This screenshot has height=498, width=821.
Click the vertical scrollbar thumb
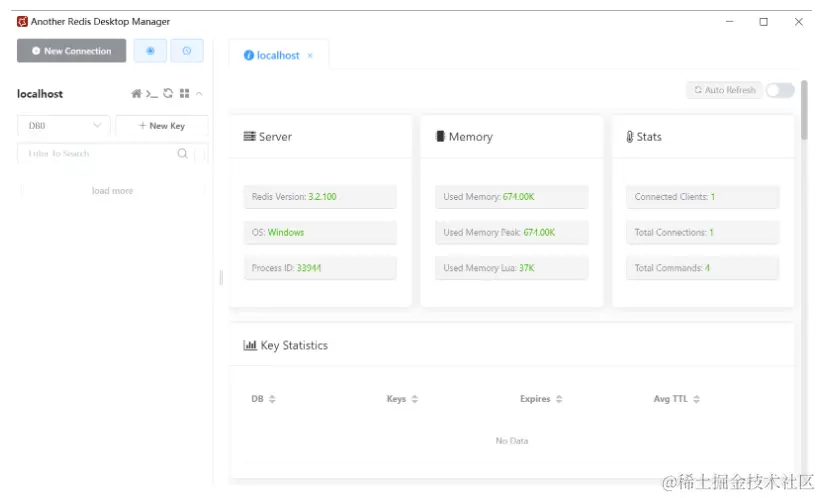tap(804, 111)
